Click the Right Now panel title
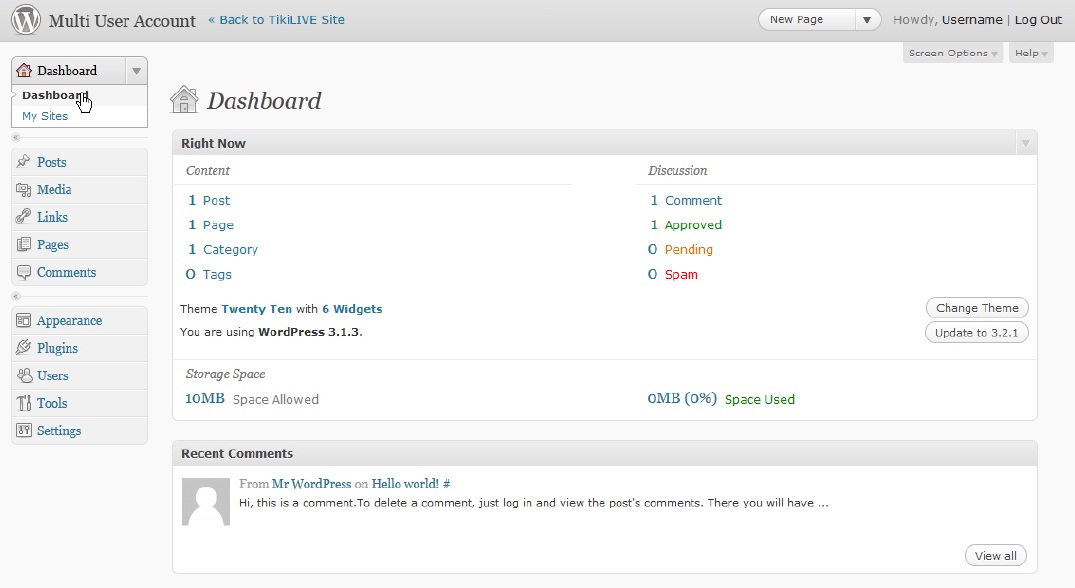This screenshot has height=588, width=1075. tap(213, 143)
